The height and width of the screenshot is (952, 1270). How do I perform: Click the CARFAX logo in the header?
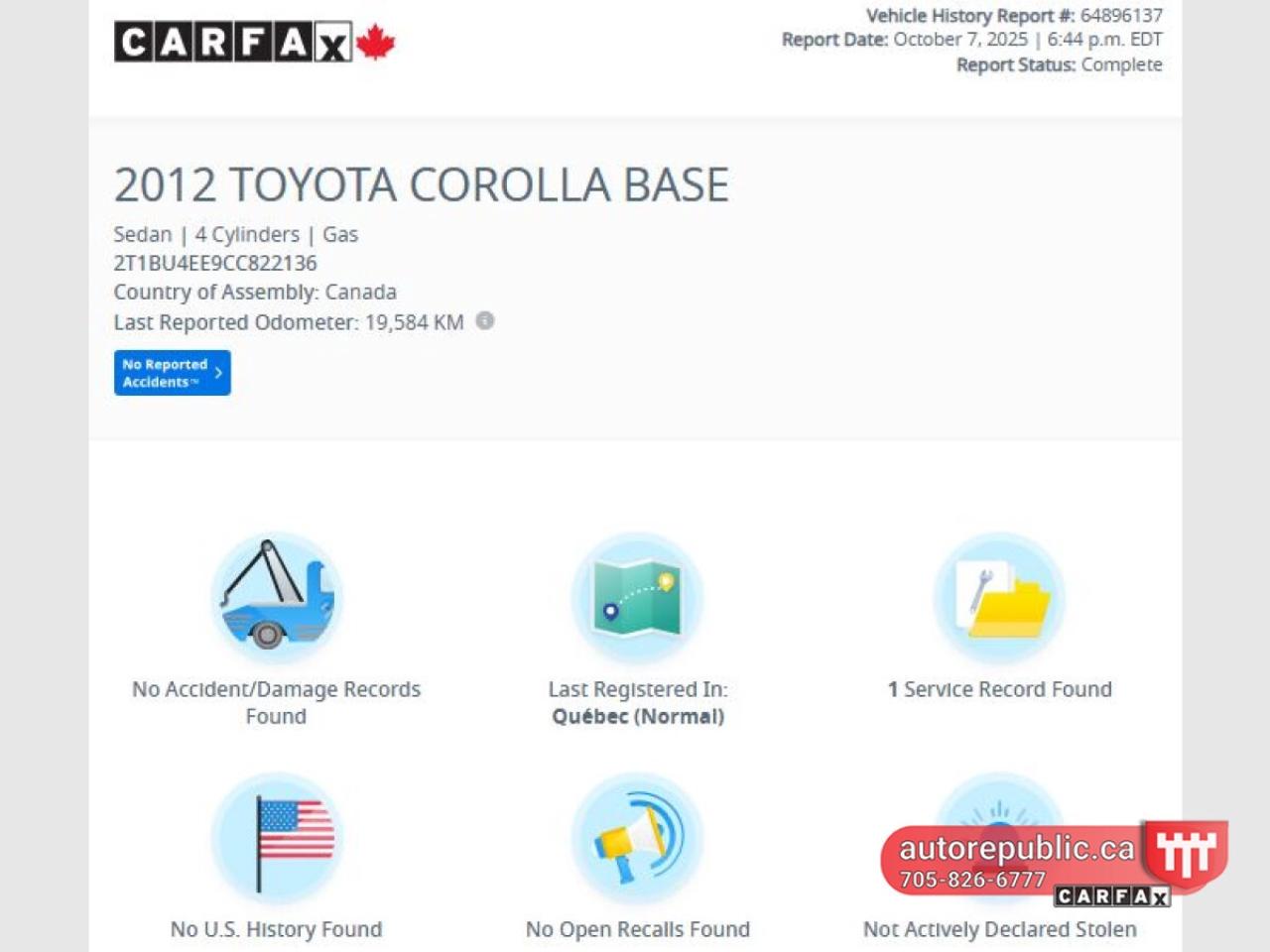(233, 43)
